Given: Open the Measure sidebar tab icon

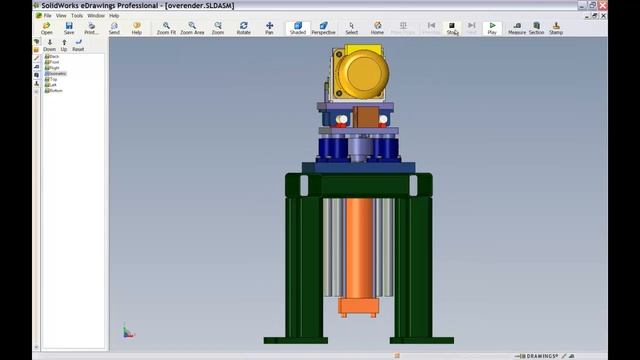Looking at the screenshot, I should click(x=37, y=67).
